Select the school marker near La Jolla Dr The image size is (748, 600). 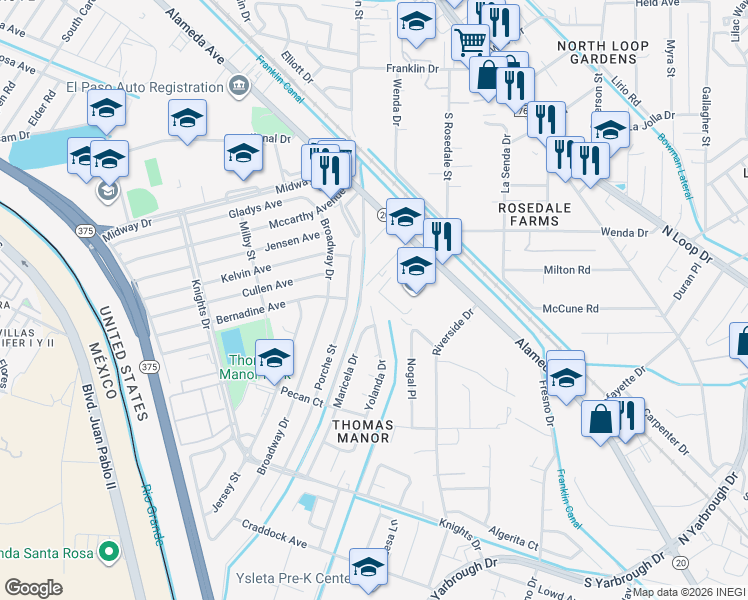[x=610, y=130]
